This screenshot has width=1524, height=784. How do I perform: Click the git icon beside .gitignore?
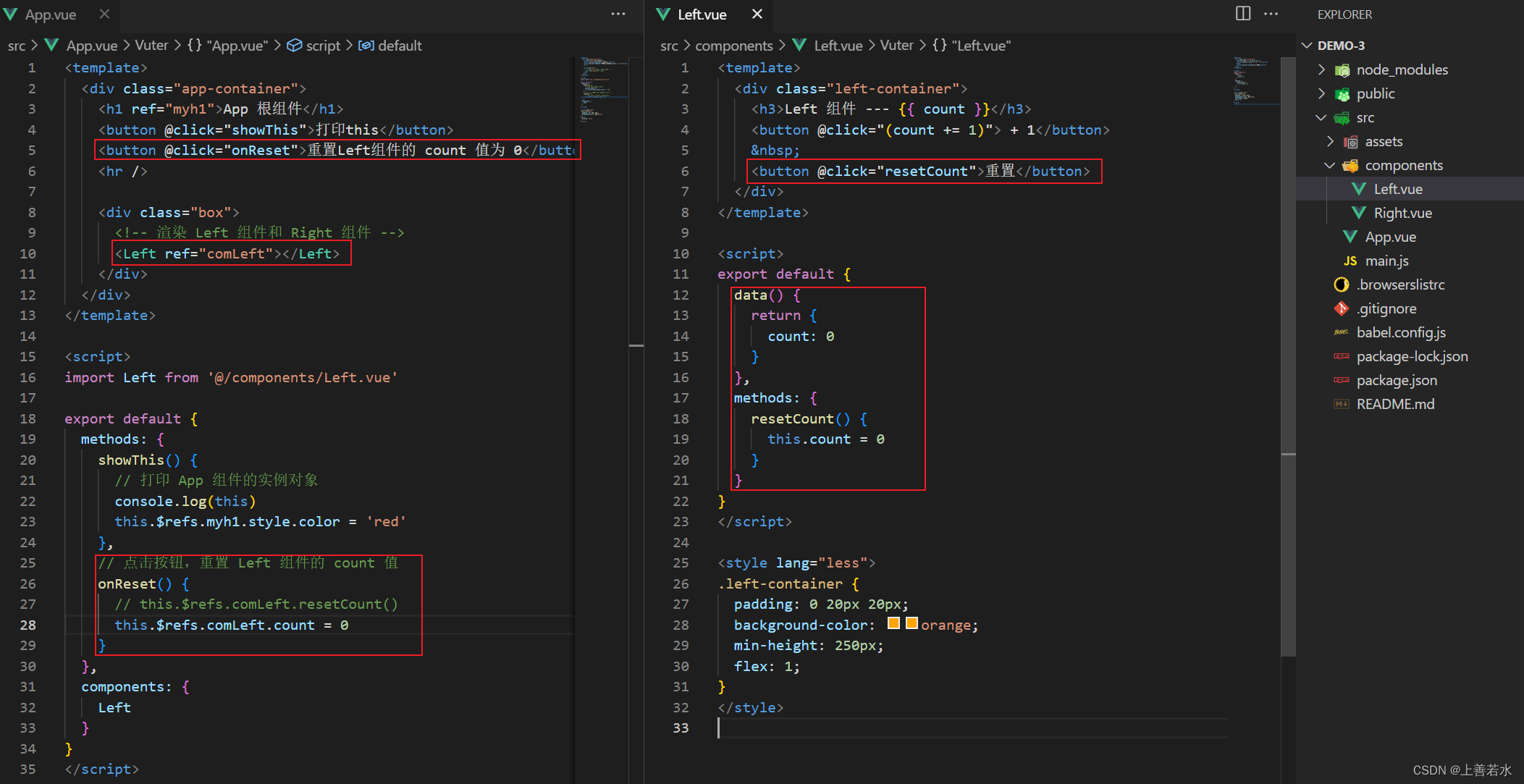(1342, 308)
